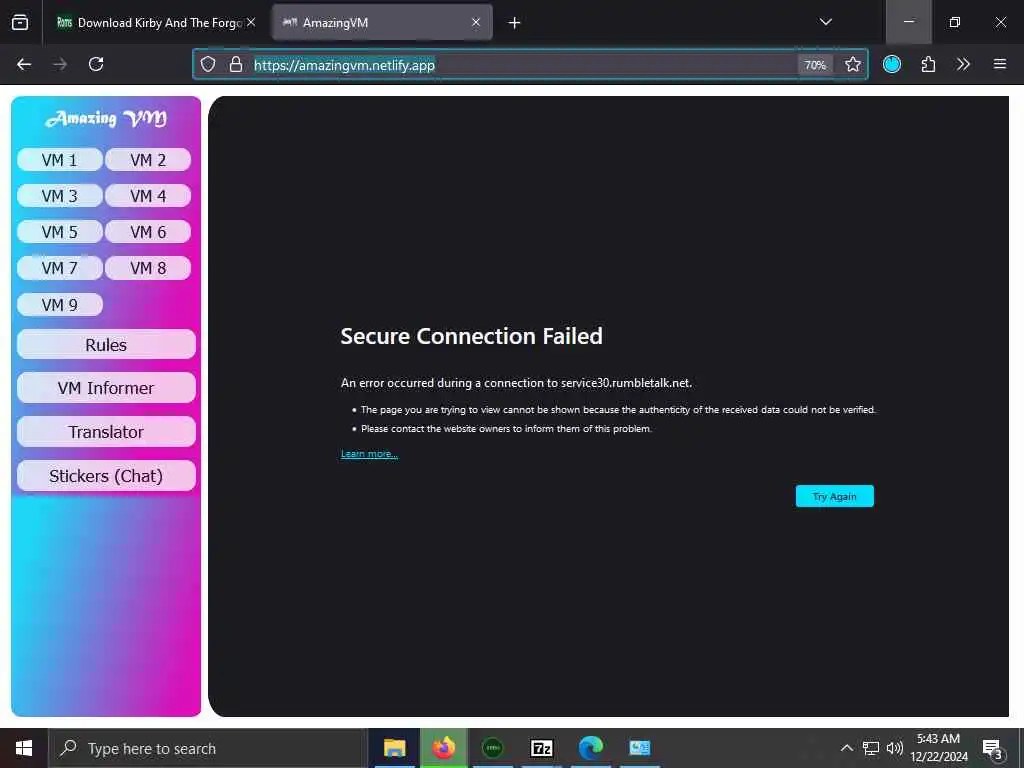Close the AmazingVM tab
This screenshot has width=1024, height=768.
(x=476, y=22)
